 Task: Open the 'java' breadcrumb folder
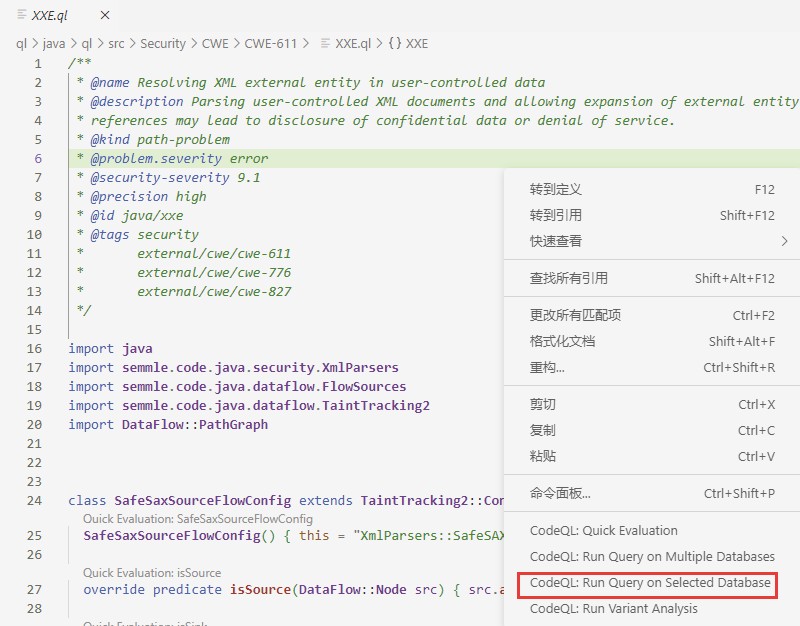(x=54, y=44)
